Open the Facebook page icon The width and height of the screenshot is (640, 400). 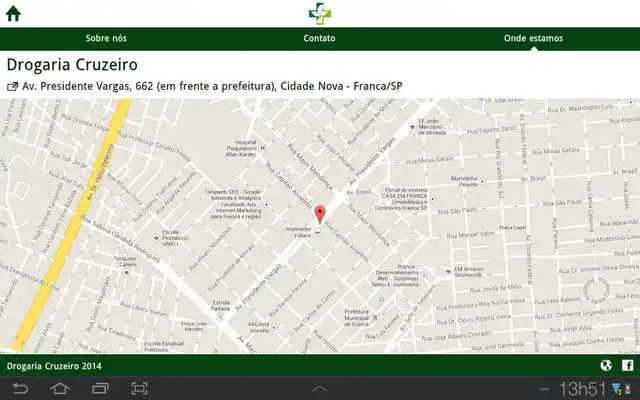[628, 365]
